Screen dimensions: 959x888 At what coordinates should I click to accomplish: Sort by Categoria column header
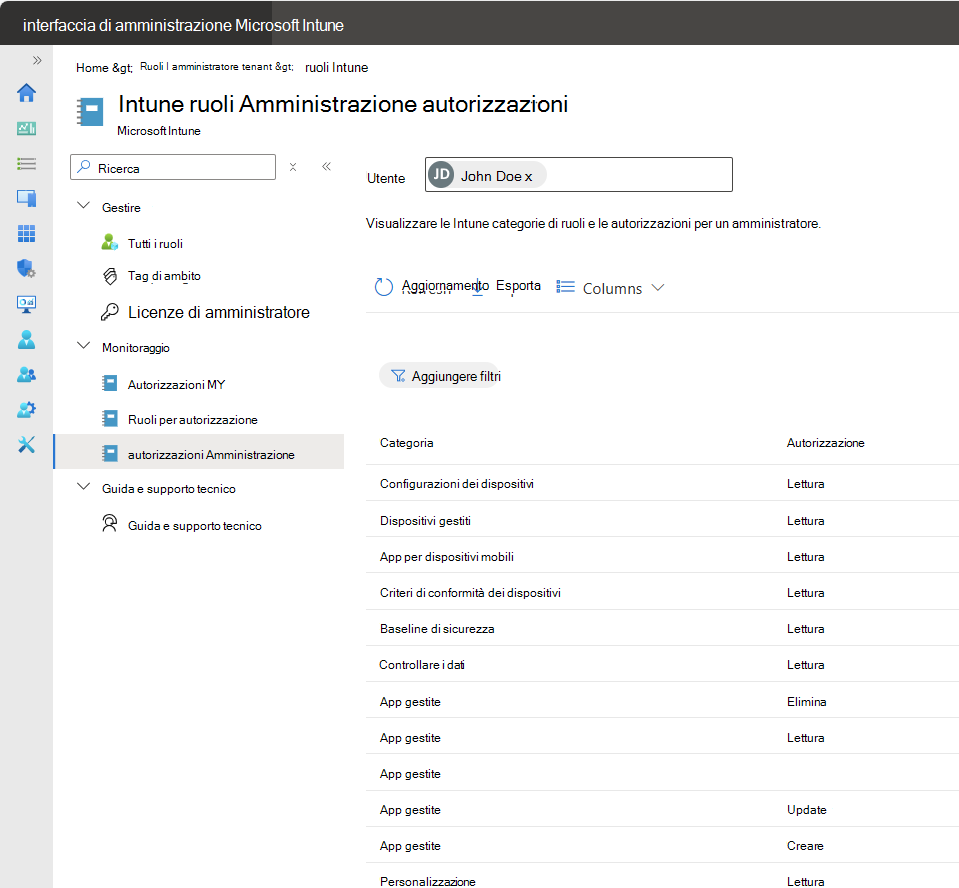[407, 443]
